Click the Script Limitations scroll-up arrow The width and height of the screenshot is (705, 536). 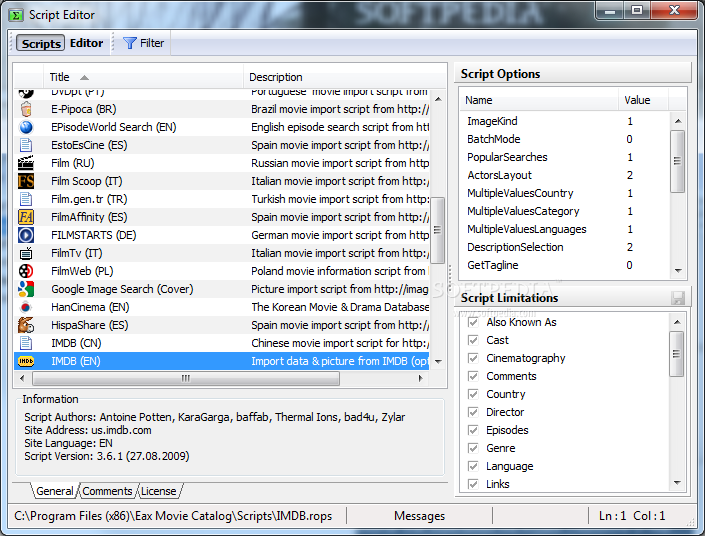point(677,322)
